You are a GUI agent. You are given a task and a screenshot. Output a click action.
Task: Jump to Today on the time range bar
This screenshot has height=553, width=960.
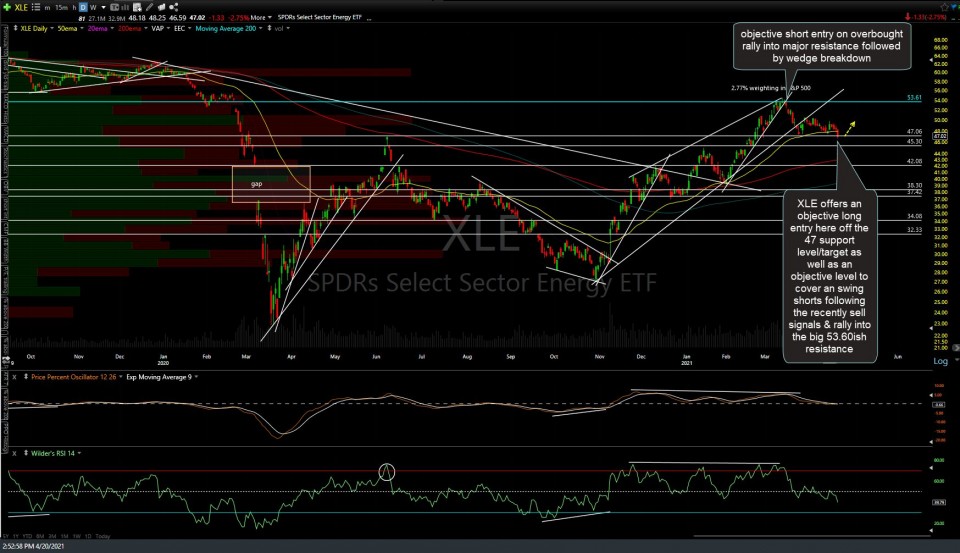pos(103,536)
